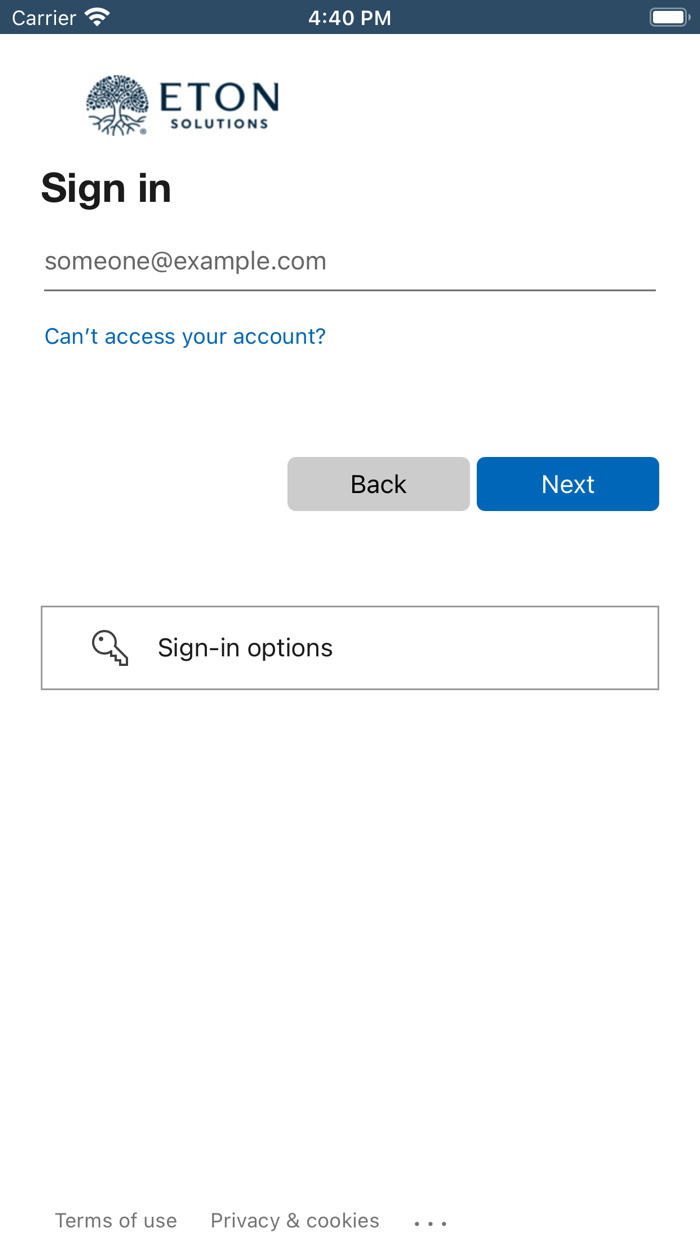Click the ETON wordmark in the header
Viewport: 700px width, 1244px height.
[x=219, y=97]
